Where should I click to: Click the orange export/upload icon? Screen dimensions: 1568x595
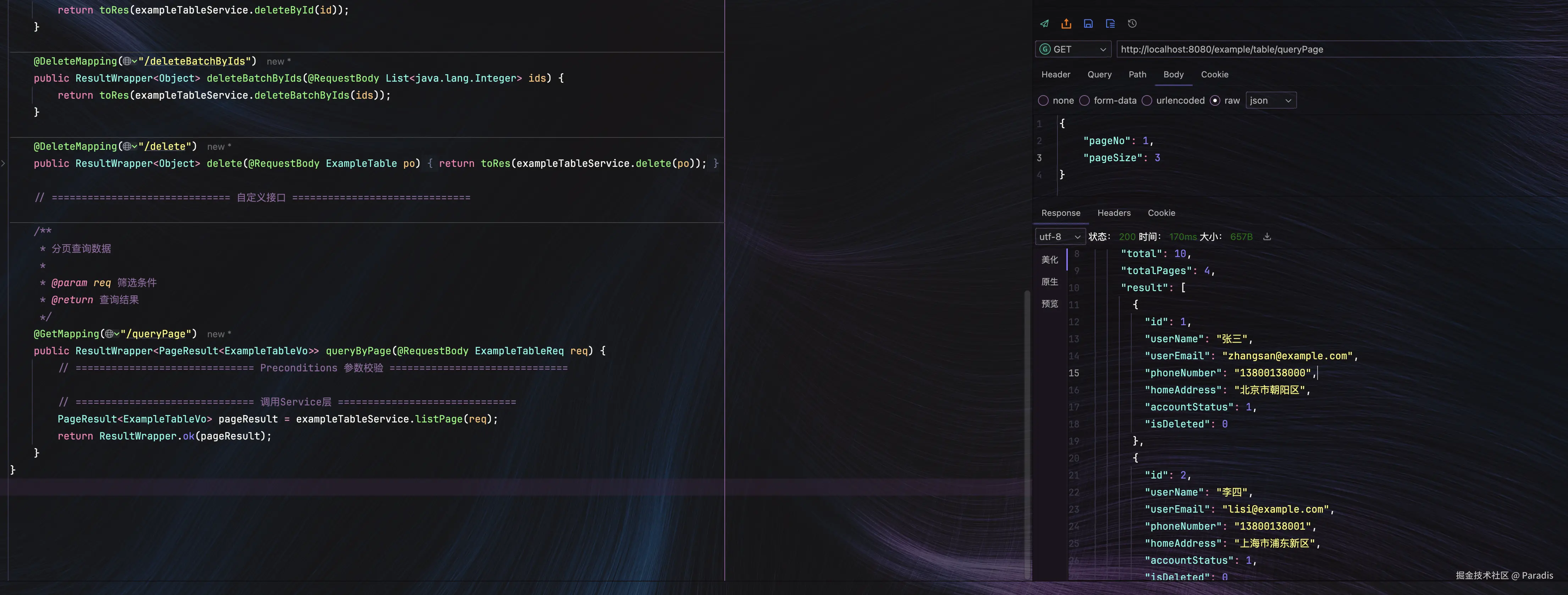pos(1066,24)
